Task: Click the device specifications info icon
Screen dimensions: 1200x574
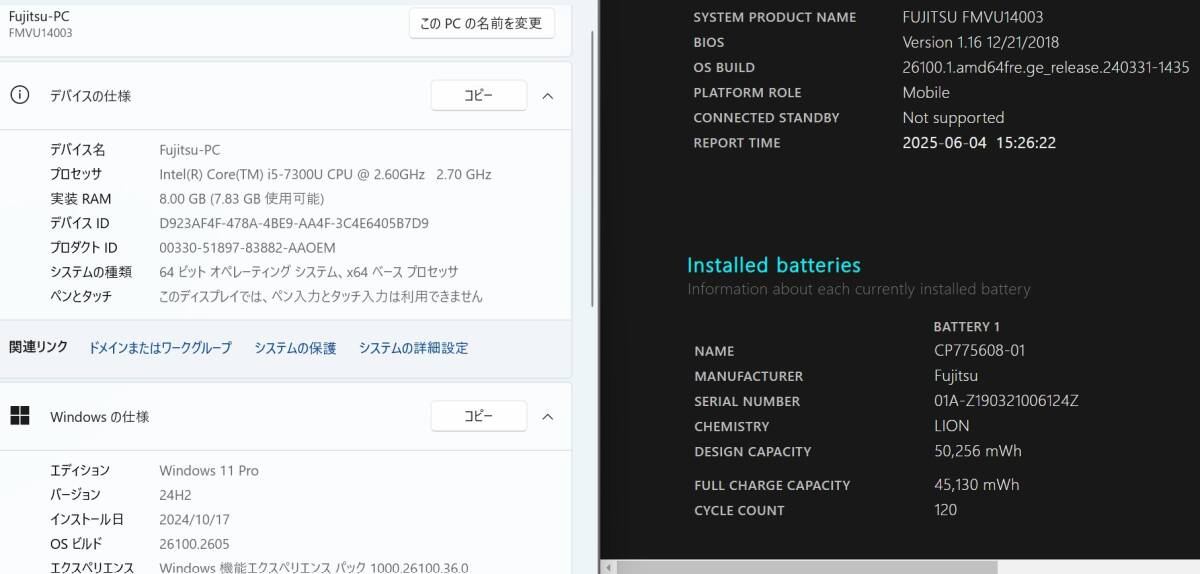Action: (19, 95)
